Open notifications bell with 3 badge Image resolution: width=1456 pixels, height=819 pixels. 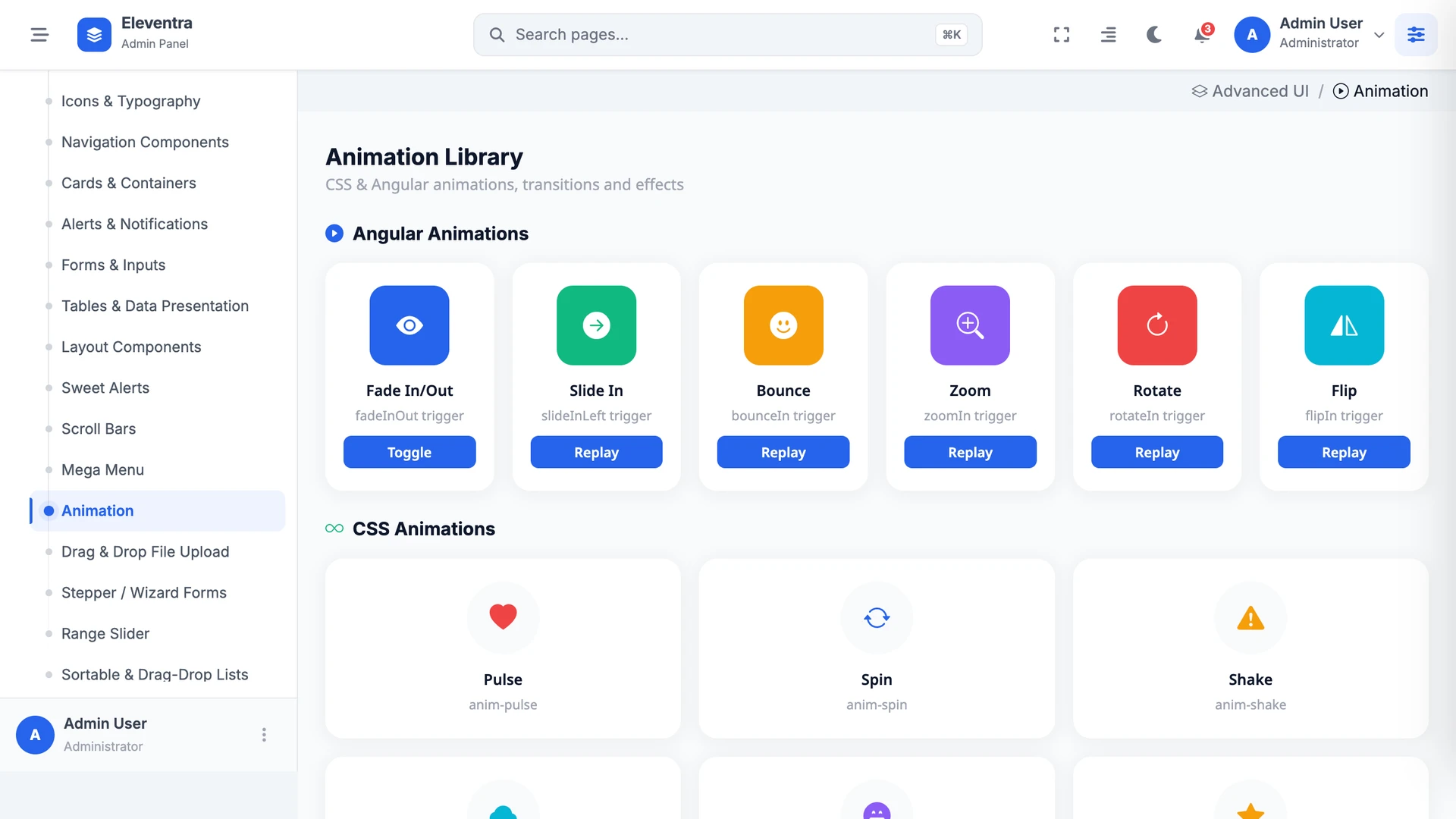click(x=1202, y=34)
